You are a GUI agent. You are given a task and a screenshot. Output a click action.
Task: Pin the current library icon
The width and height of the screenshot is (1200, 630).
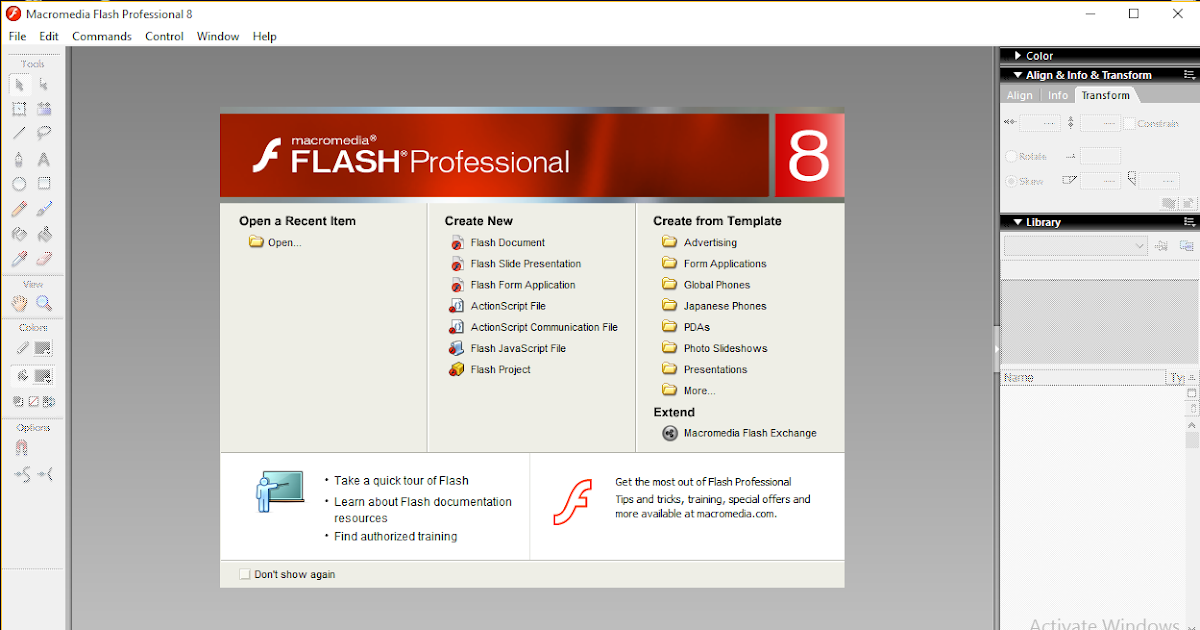click(1162, 245)
